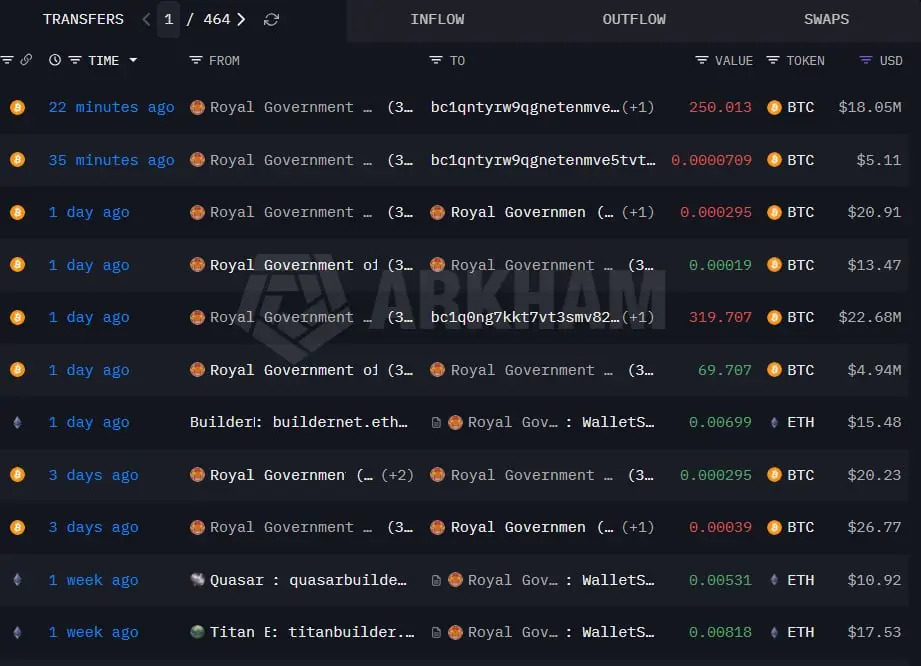Open 1 week ago link for Titan transfer
Screen dimensions: 921x666
point(93,633)
